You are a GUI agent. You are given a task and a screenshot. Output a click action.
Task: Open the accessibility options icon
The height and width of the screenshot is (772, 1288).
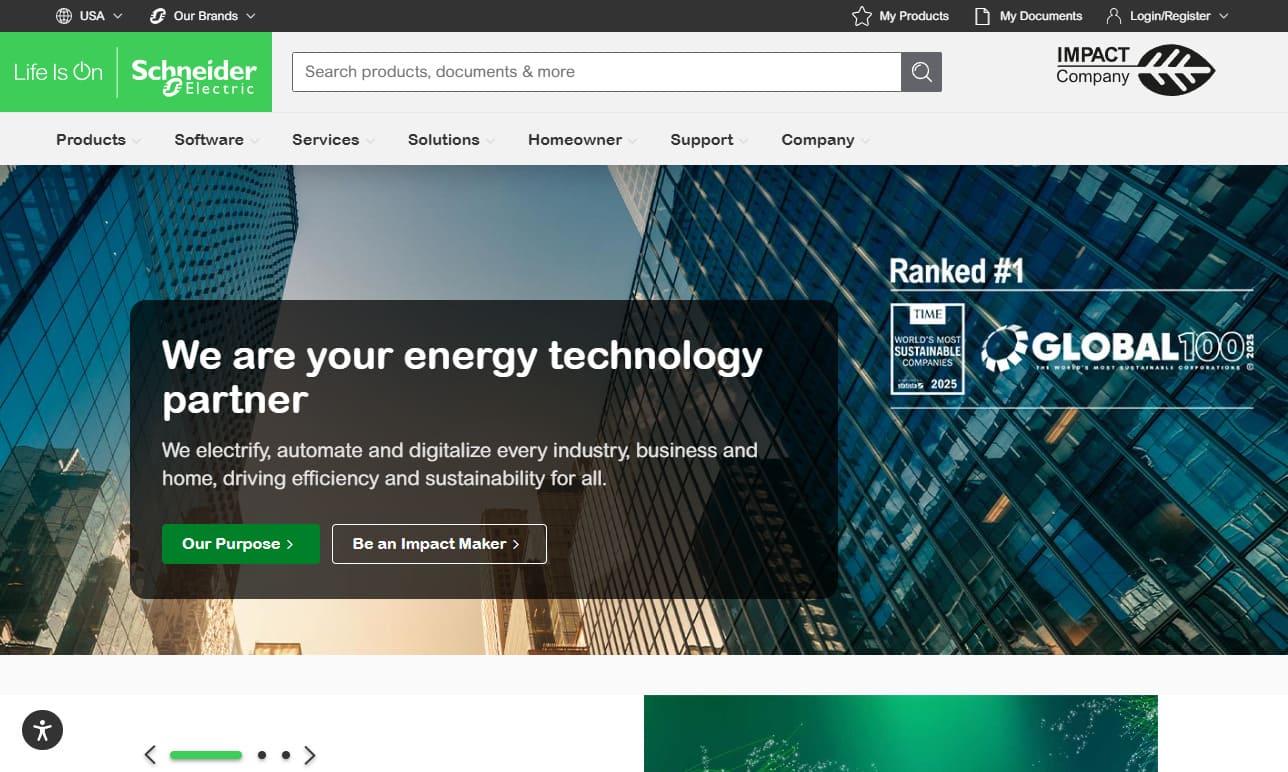pyautogui.click(x=42, y=730)
